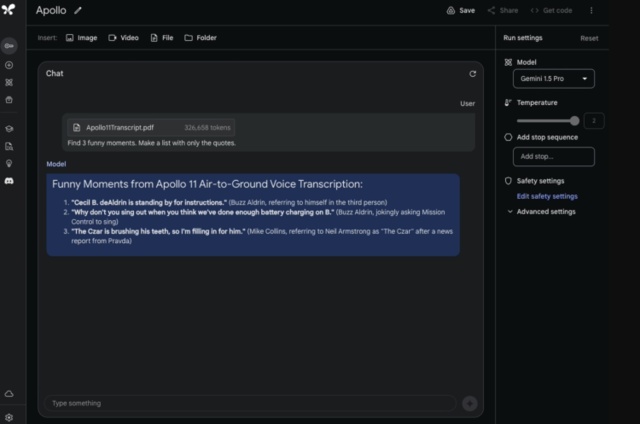Save the Apollo prompt
640x424 pixels.
click(460, 10)
